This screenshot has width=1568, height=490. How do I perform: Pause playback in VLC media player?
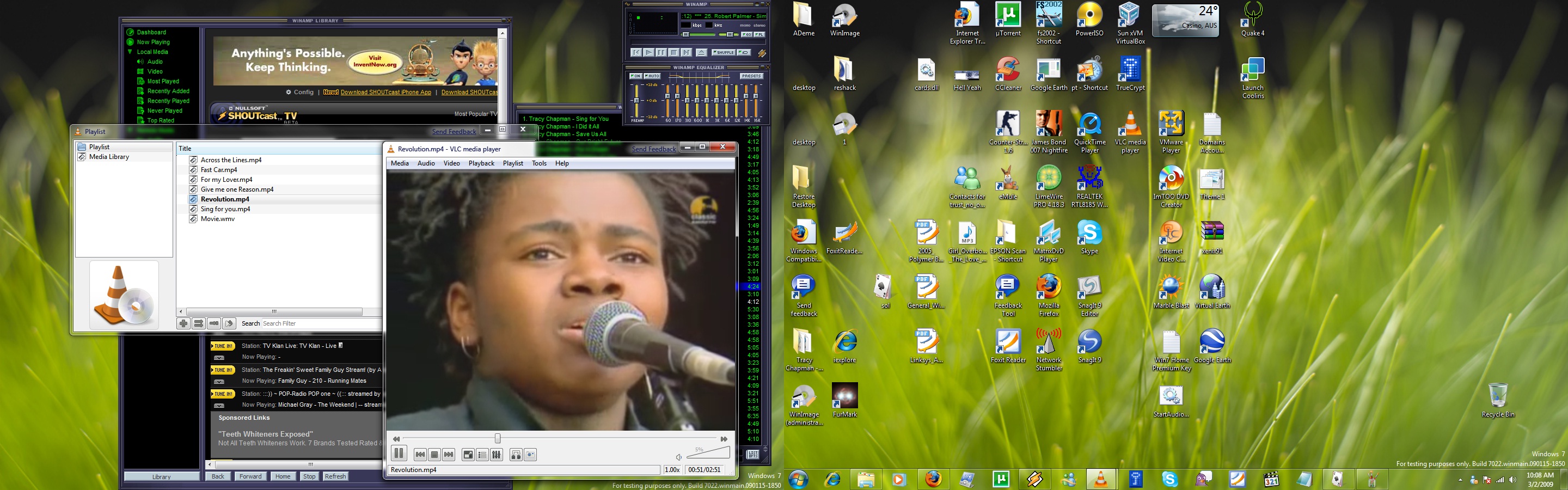pyautogui.click(x=399, y=454)
